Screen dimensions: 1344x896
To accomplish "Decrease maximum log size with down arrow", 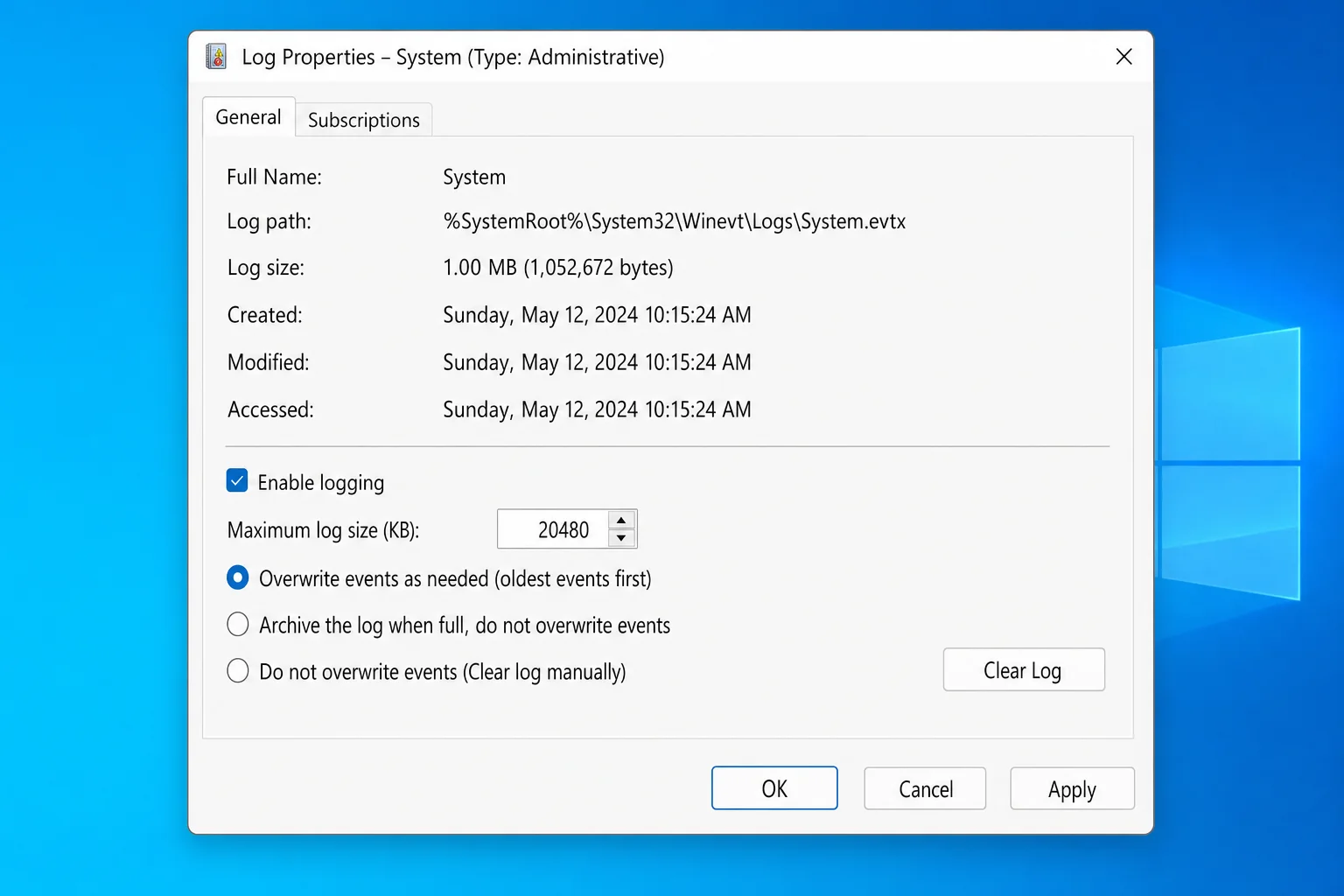I will coord(621,538).
